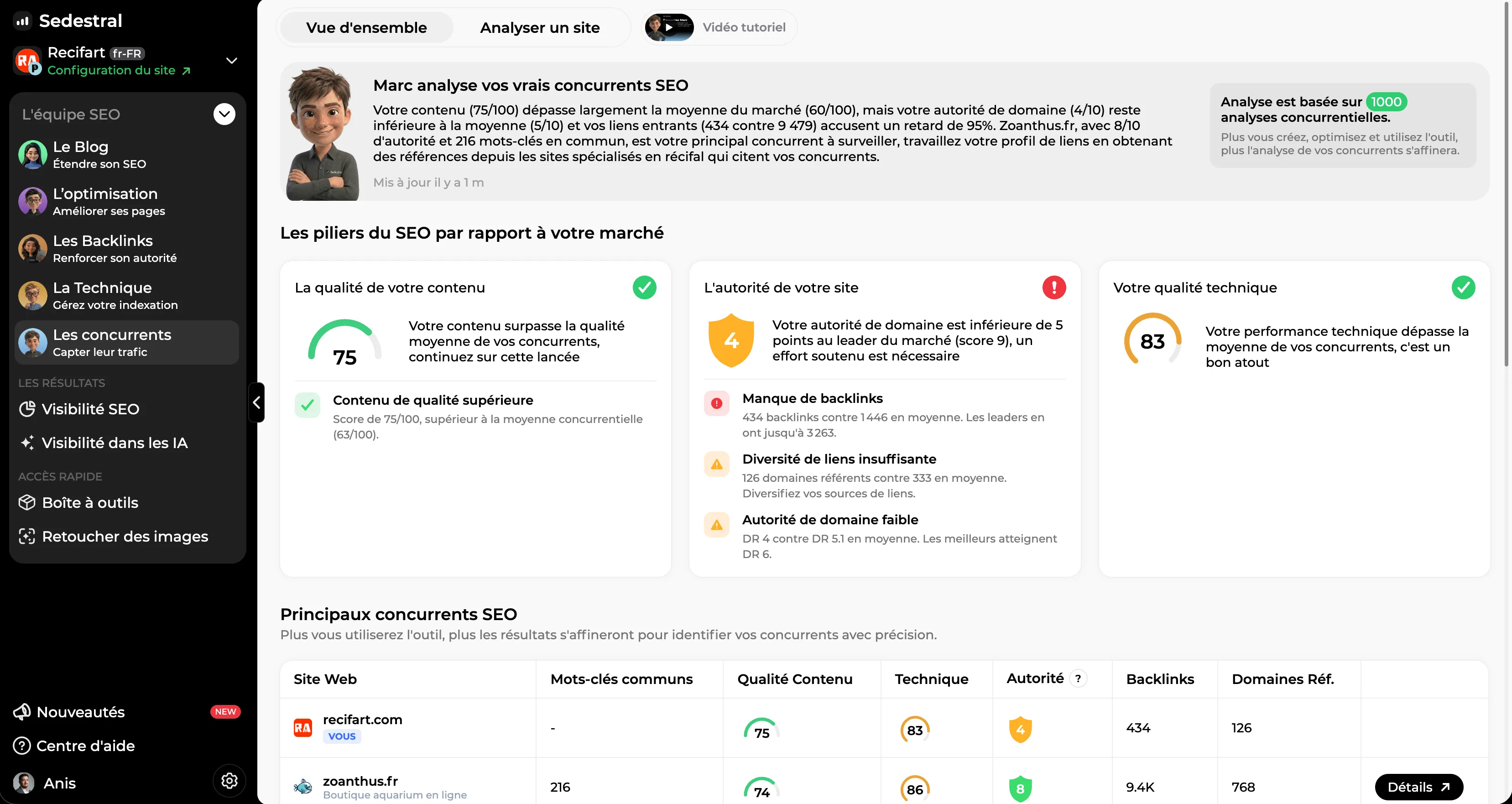Click the Les Backlinks agent avatar

(32, 248)
